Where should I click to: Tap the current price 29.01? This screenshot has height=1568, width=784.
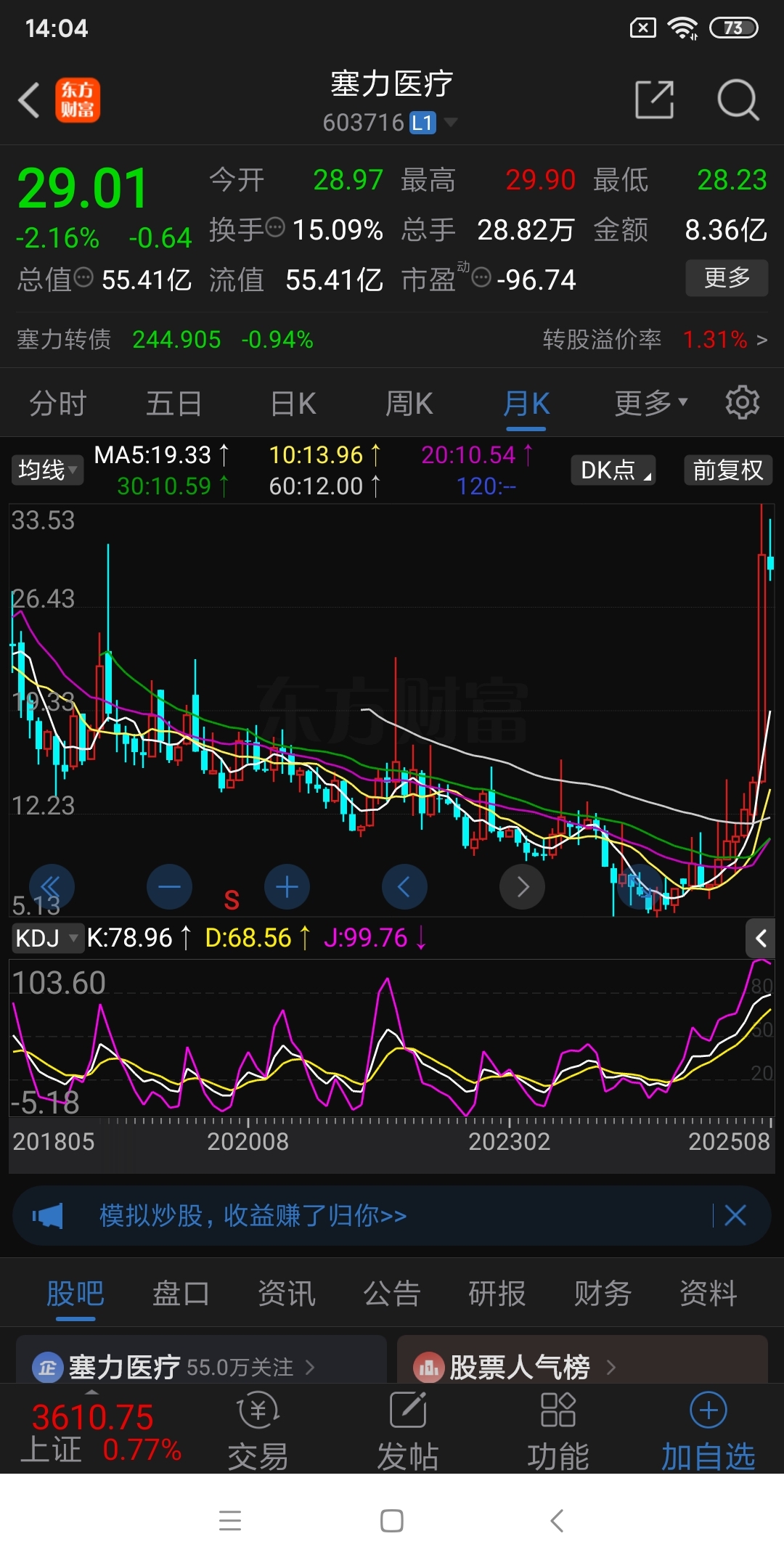[x=83, y=189]
